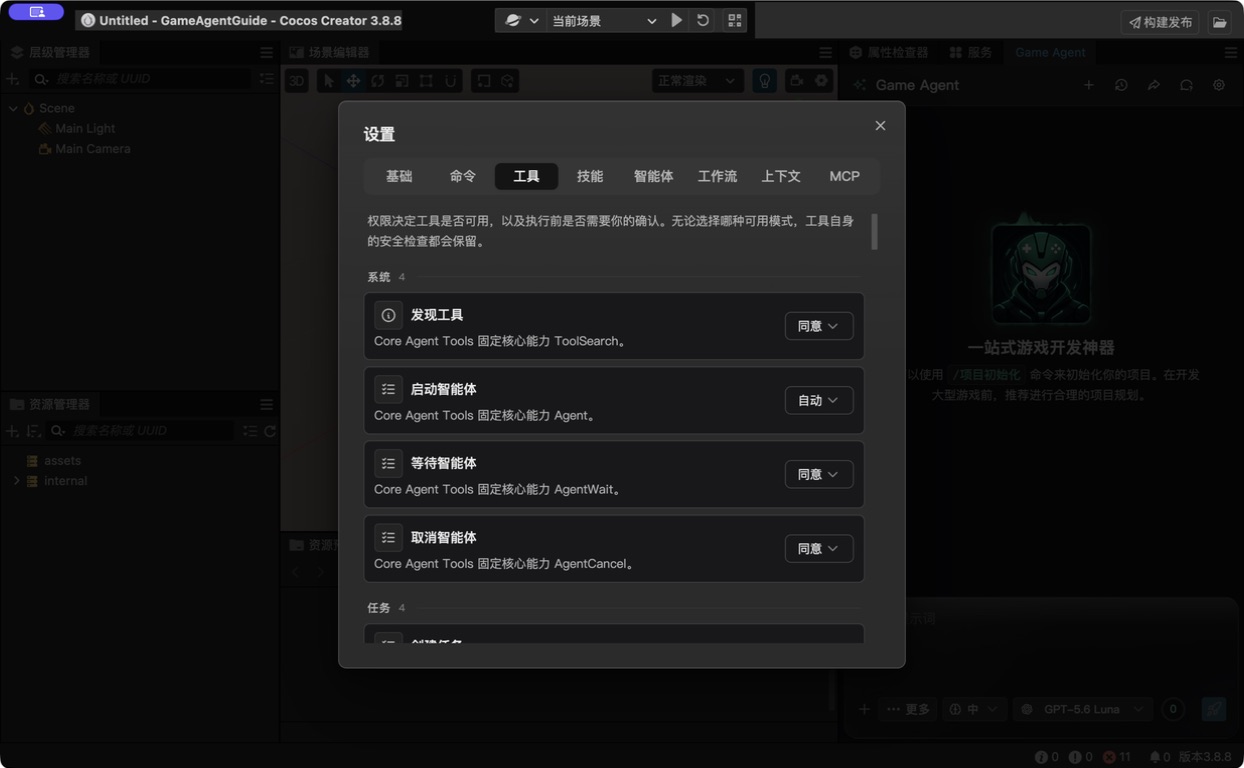This screenshot has height=768, width=1244.
Task: Switch to the 智能体 settings tab
Action: click(x=654, y=176)
